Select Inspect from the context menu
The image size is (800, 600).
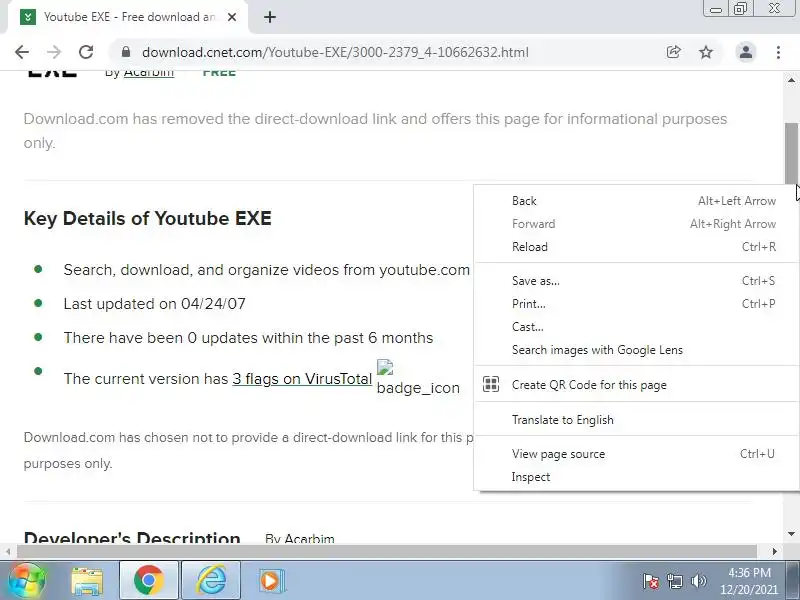637,477
